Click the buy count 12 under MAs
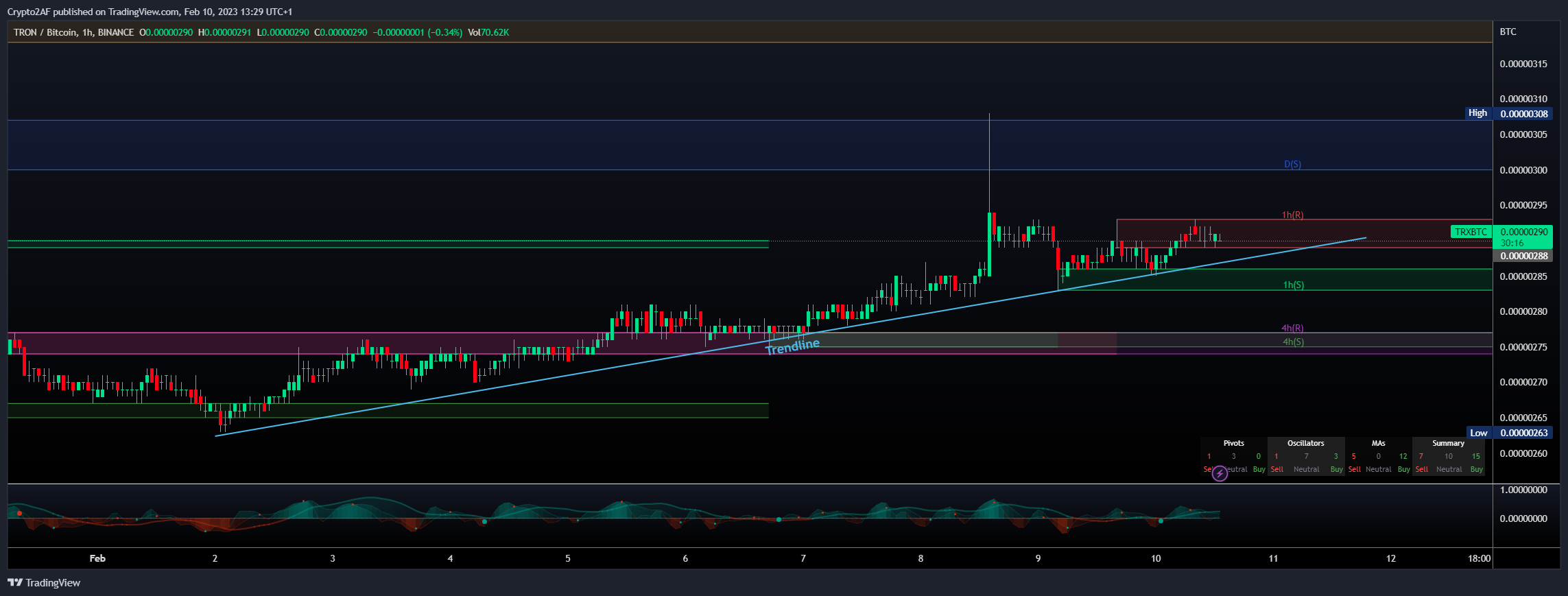 click(1403, 456)
